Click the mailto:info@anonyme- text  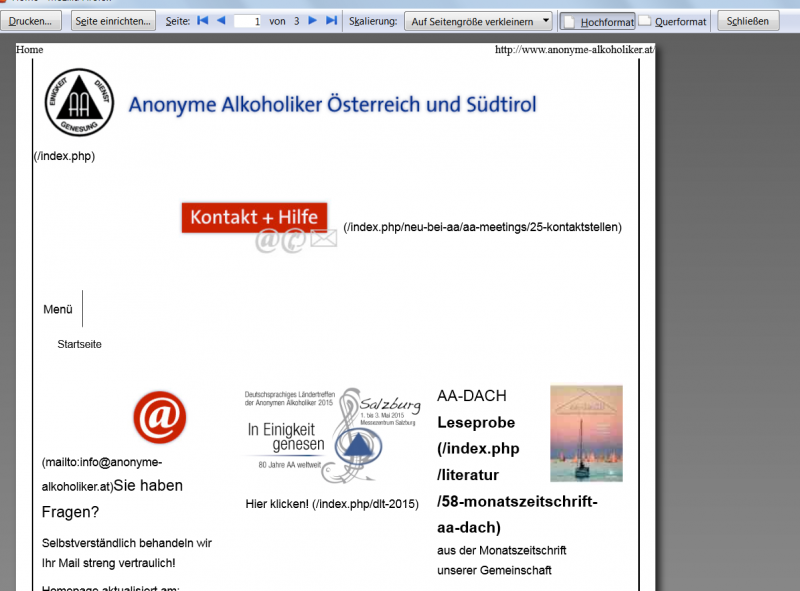point(102,462)
